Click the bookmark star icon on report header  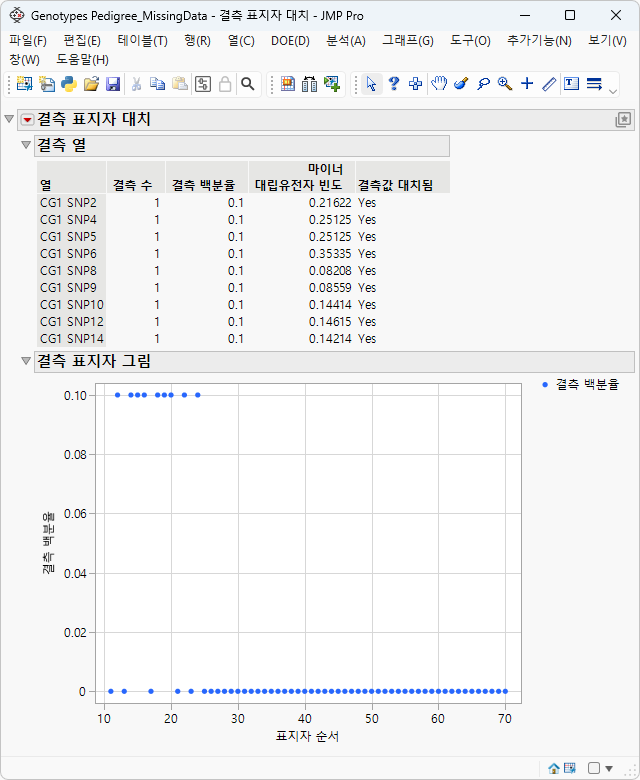pos(623,119)
